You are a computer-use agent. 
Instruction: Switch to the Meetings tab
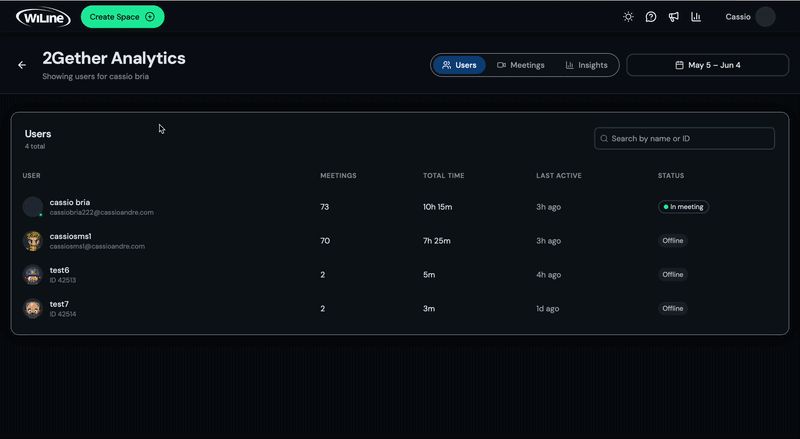(x=521, y=65)
